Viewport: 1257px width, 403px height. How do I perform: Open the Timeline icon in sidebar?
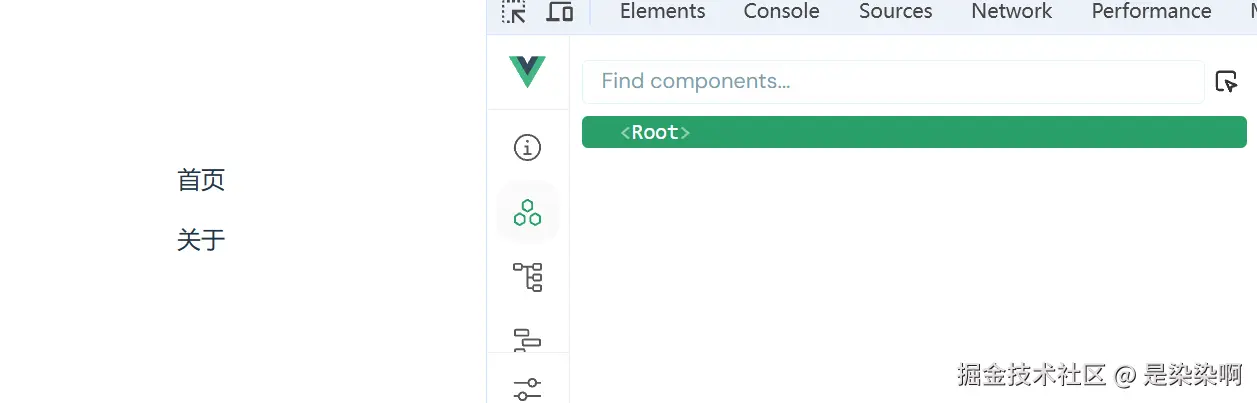point(527,339)
